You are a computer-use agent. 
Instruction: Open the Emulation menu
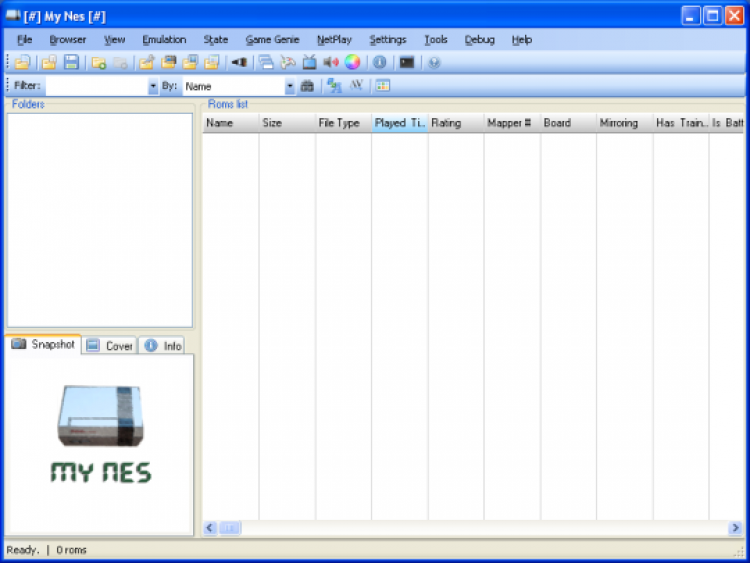click(x=164, y=40)
